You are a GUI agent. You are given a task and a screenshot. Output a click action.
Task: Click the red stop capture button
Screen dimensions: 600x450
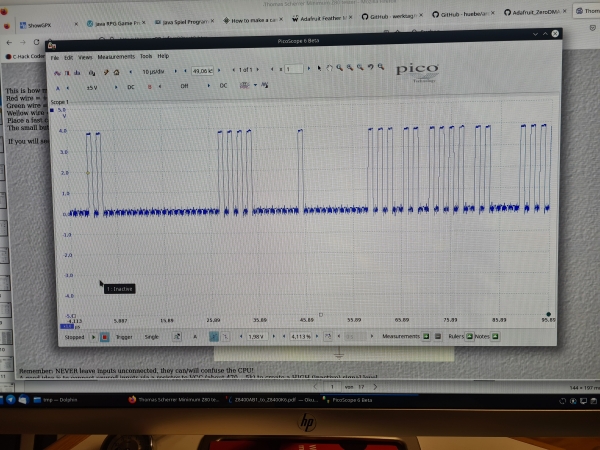click(x=105, y=337)
